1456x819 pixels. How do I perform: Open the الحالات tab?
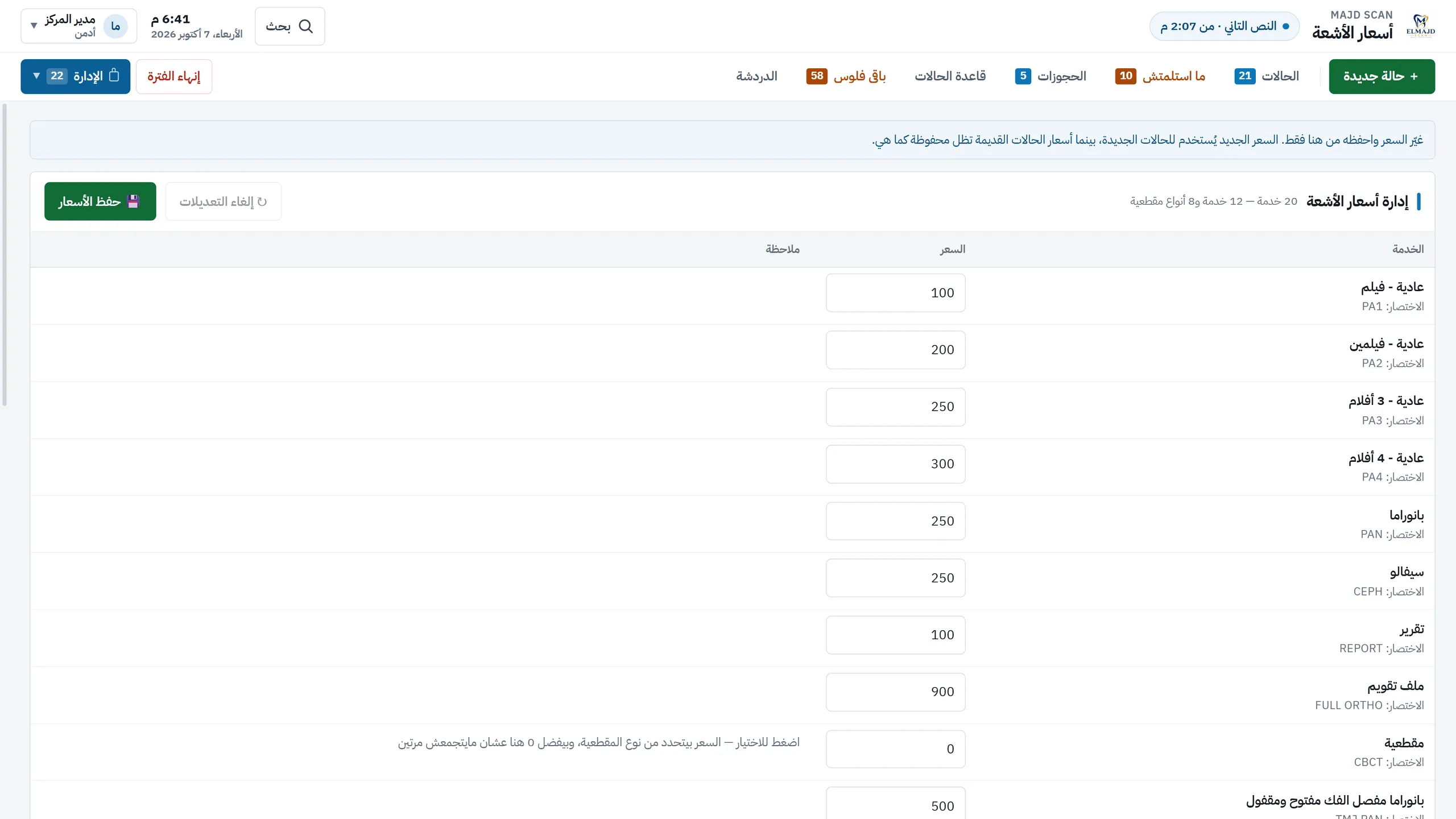(1267, 76)
